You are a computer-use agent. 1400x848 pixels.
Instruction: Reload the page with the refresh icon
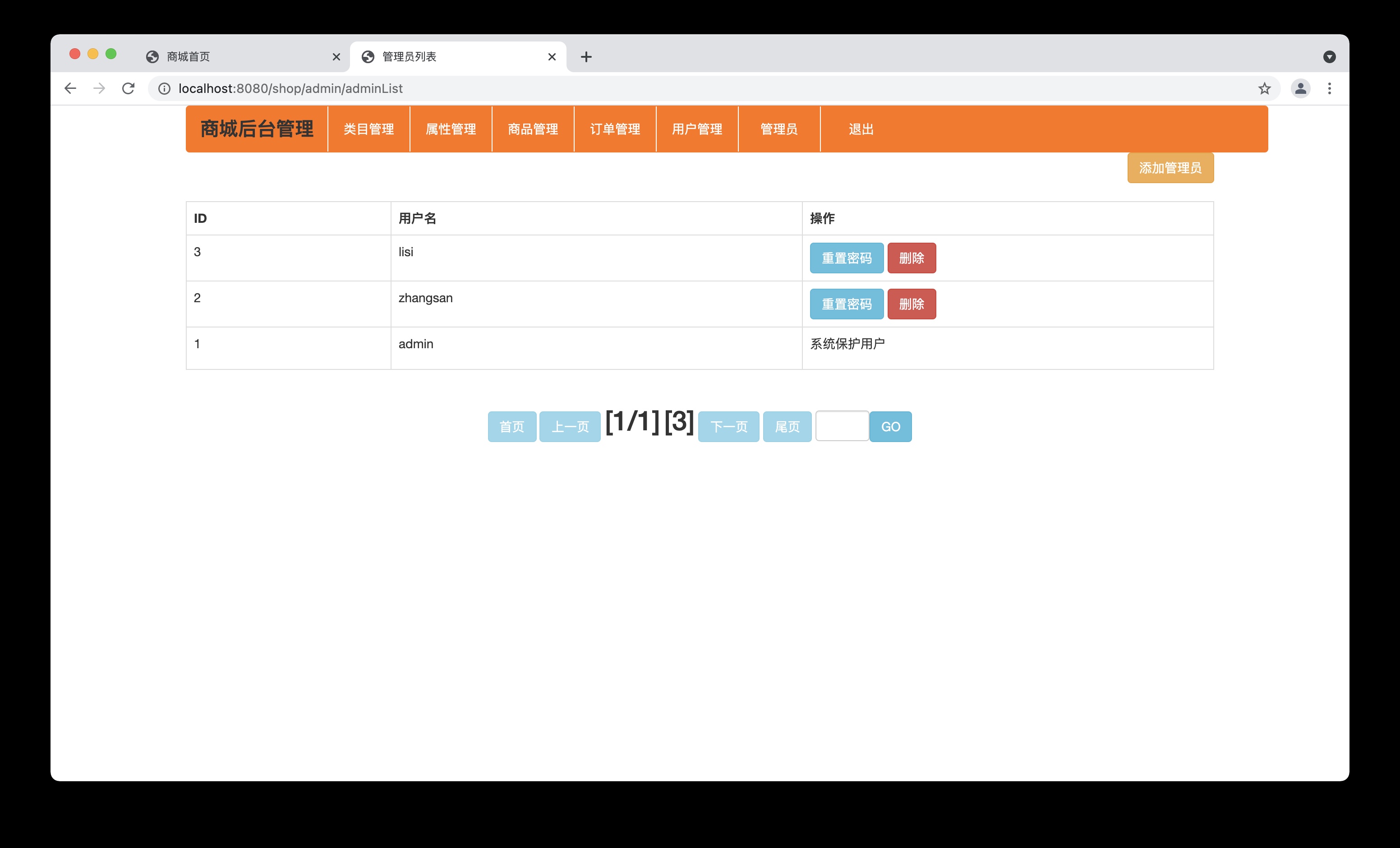tap(129, 88)
